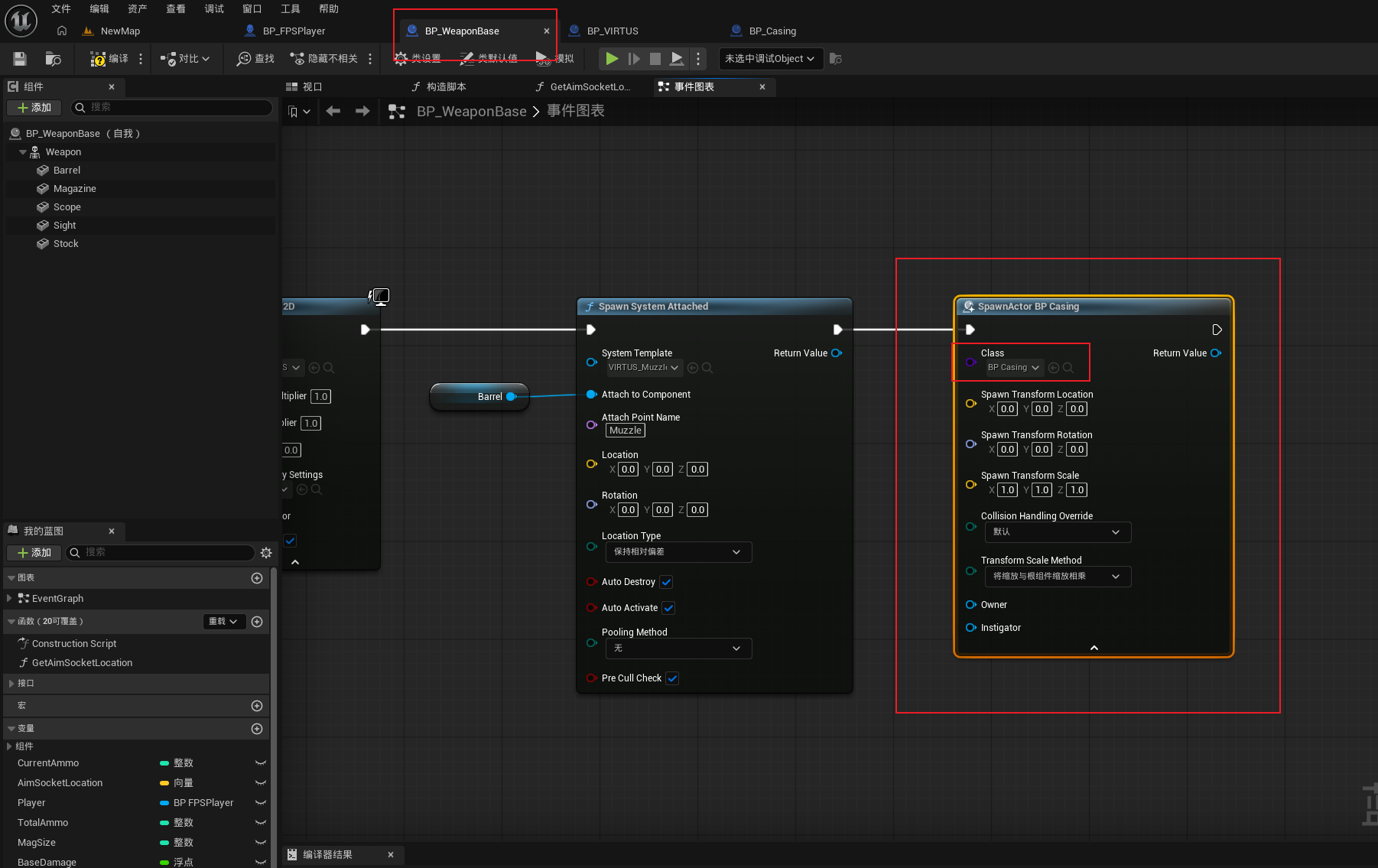Click the Muzzle attach point name field
This screenshot has height=868, width=1378.
[x=626, y=431]
